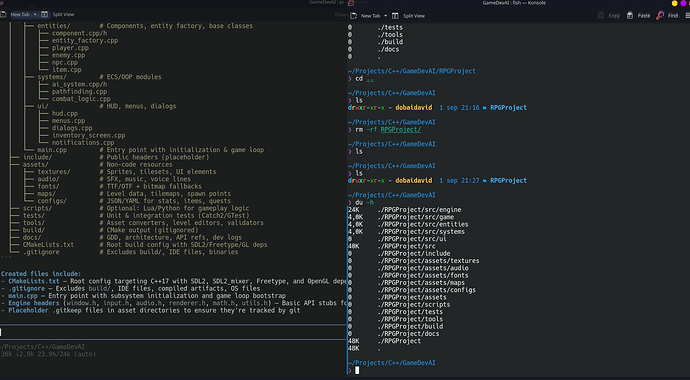Click './RPGProject/scripts' line

[x=414, y=304]
